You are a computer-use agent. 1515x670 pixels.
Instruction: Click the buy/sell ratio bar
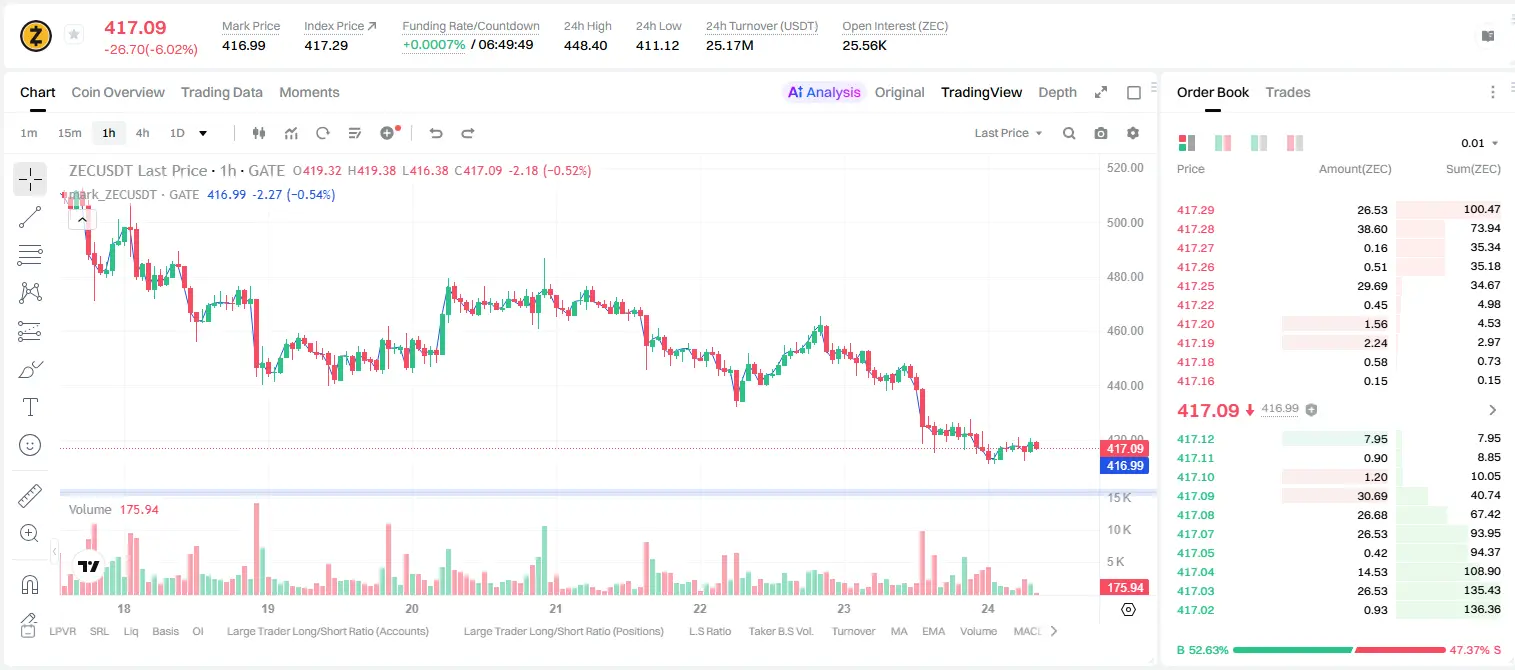pos(1339,650)
